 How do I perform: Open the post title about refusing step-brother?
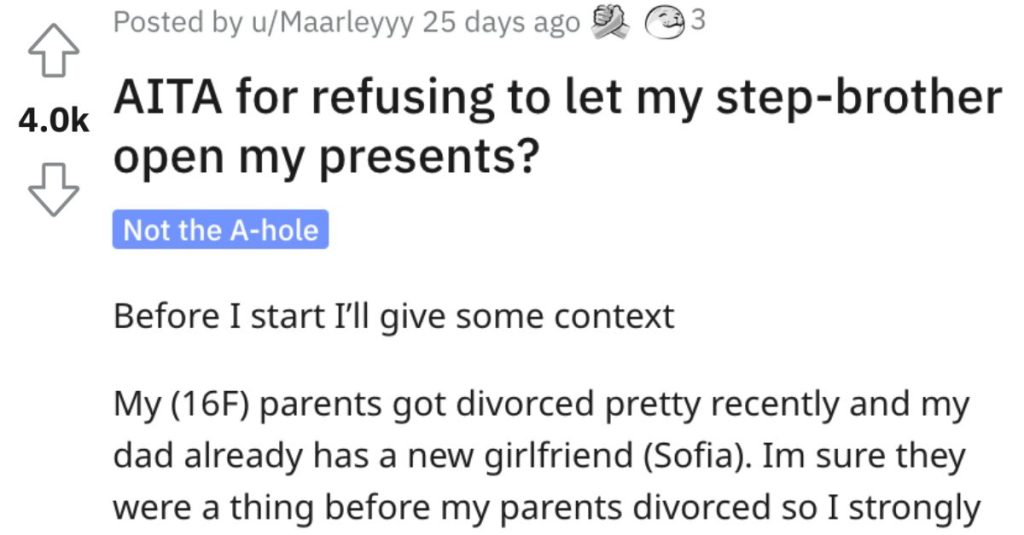(x=556, y=128)
